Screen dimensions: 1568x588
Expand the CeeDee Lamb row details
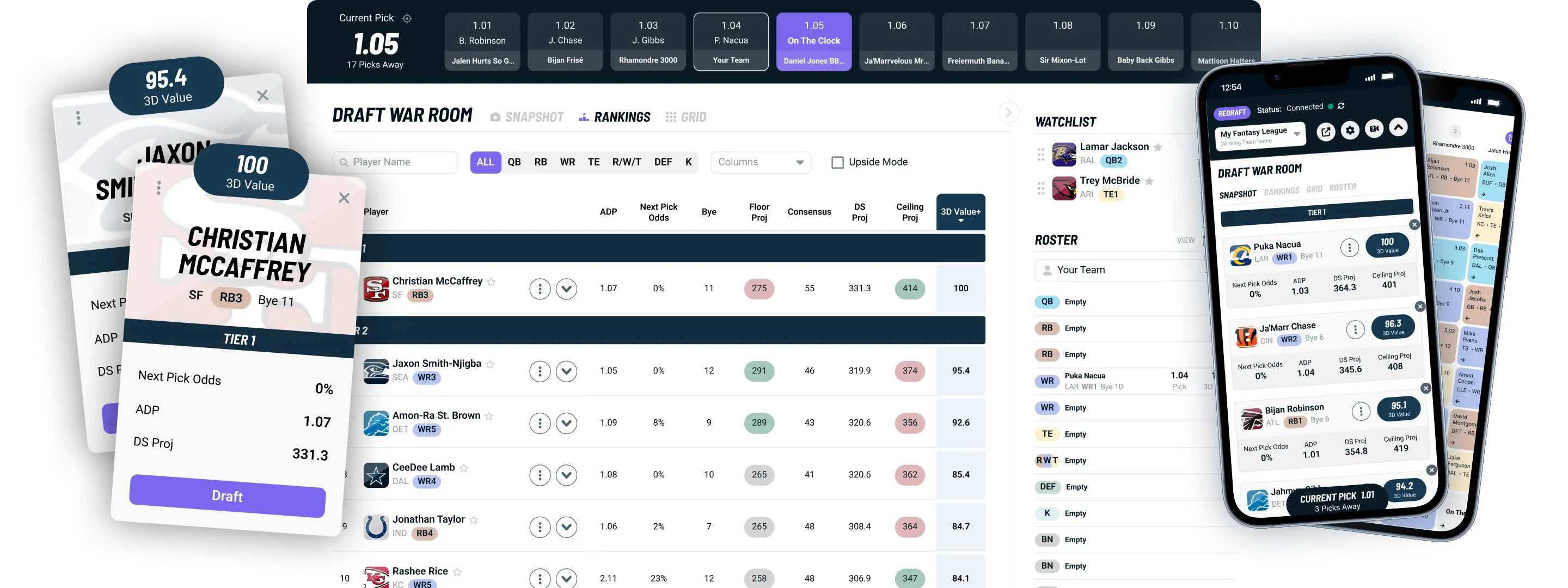click(x=566, y=475)
